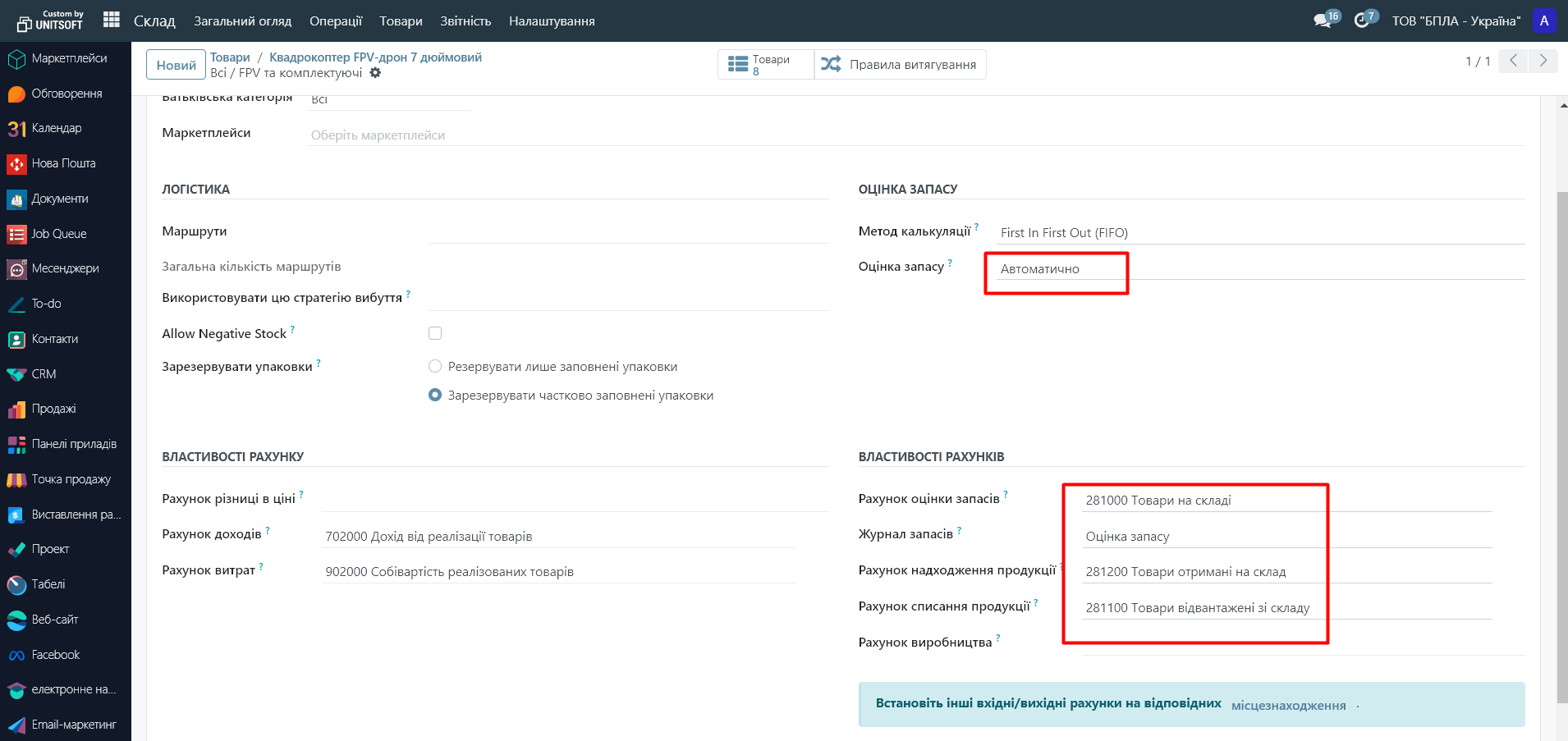Select Резервувати лише заповнені упаковки option
1568x741 pixels.
click(435, 366)
